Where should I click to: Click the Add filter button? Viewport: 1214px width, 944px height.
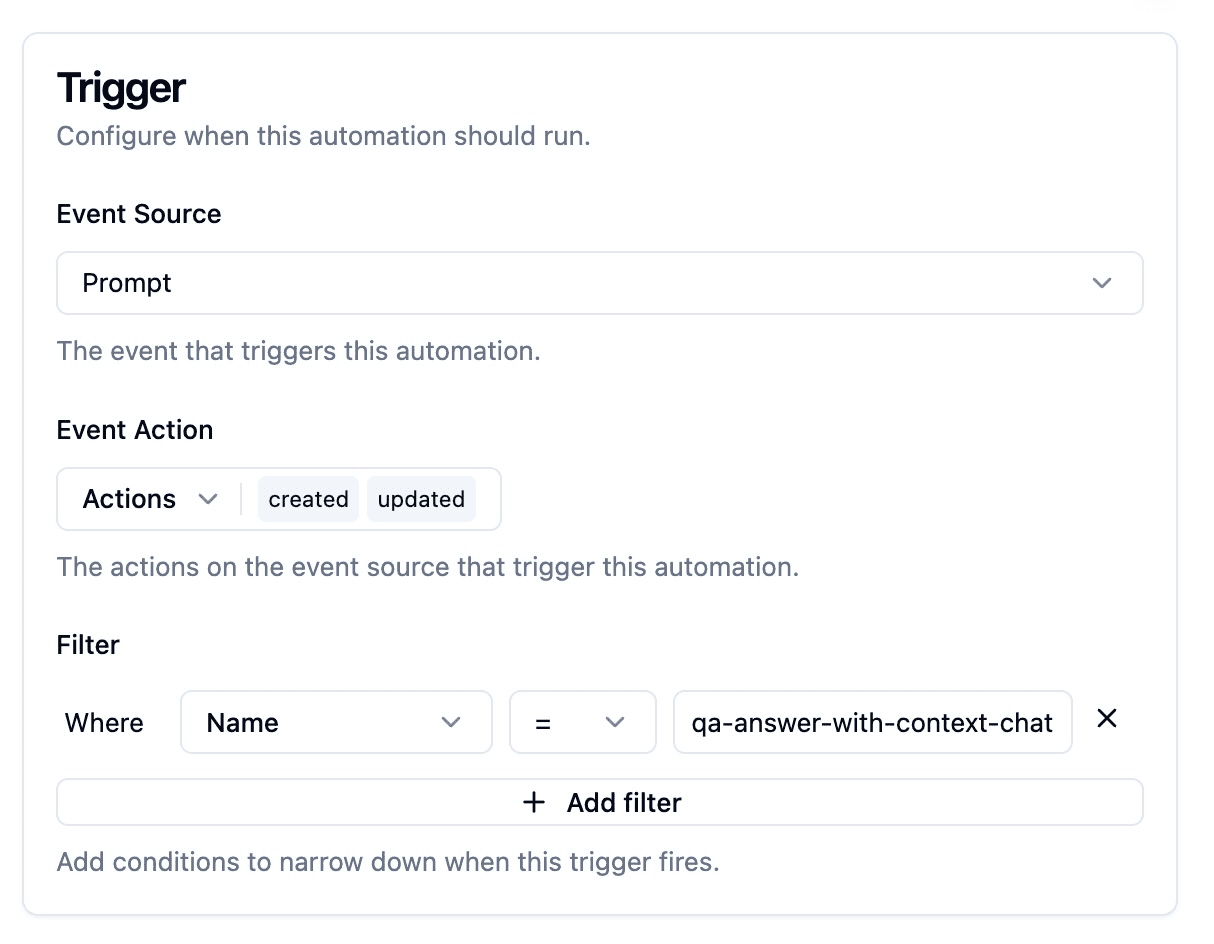pyautogui.click(x=600, y=802)
